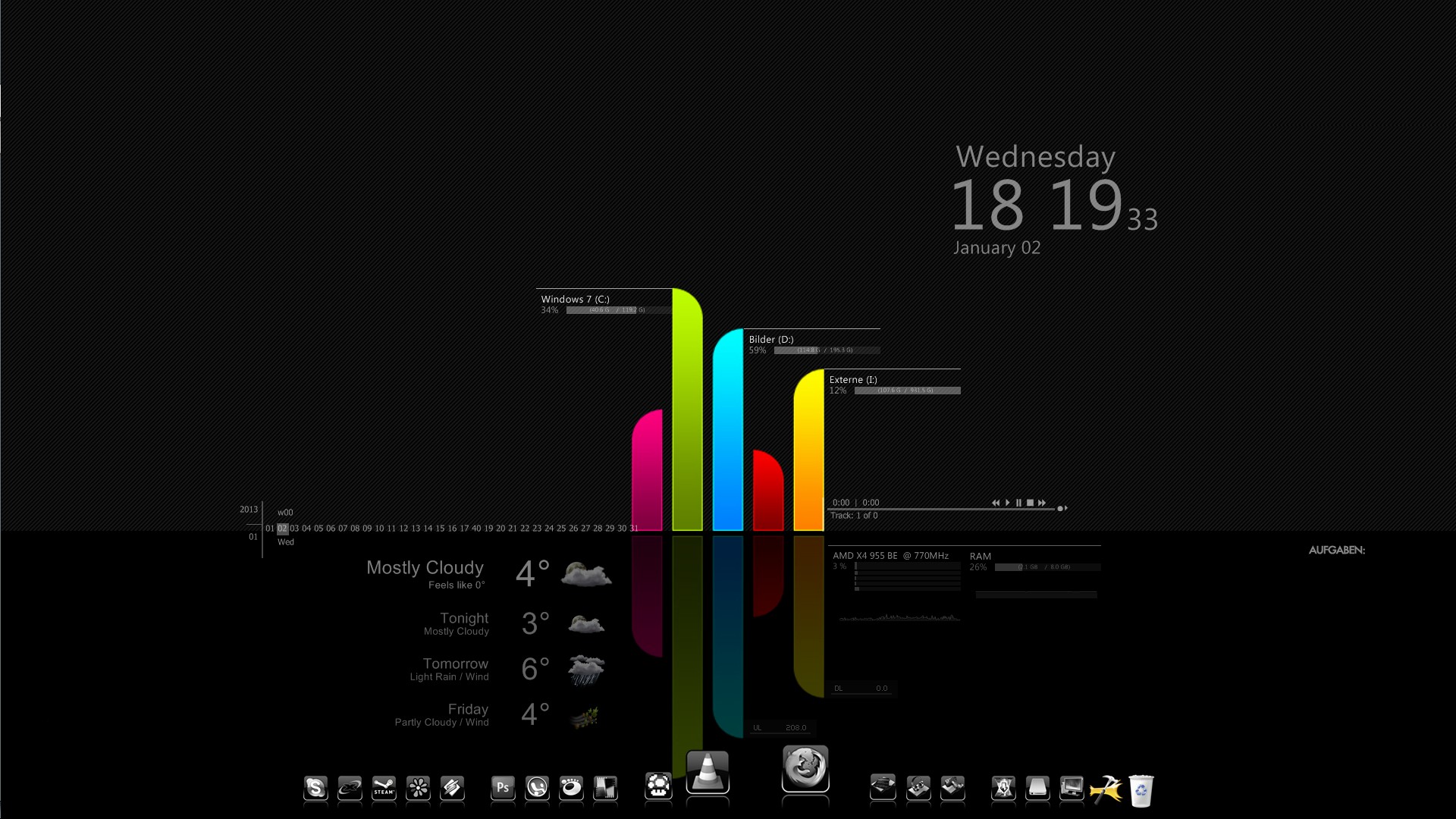This screenshot has height=819, width=1456.
Task: Open the hard drive dock icon
Action: point(1037,789)
